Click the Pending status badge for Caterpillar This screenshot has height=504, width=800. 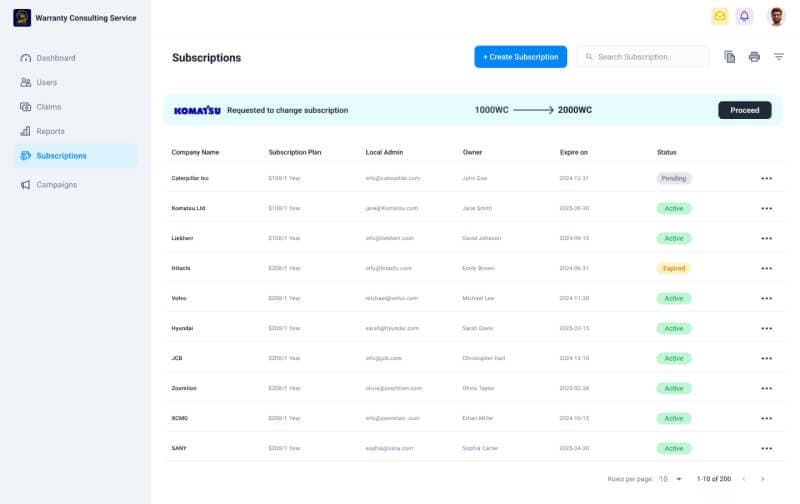tap(674, 179)
